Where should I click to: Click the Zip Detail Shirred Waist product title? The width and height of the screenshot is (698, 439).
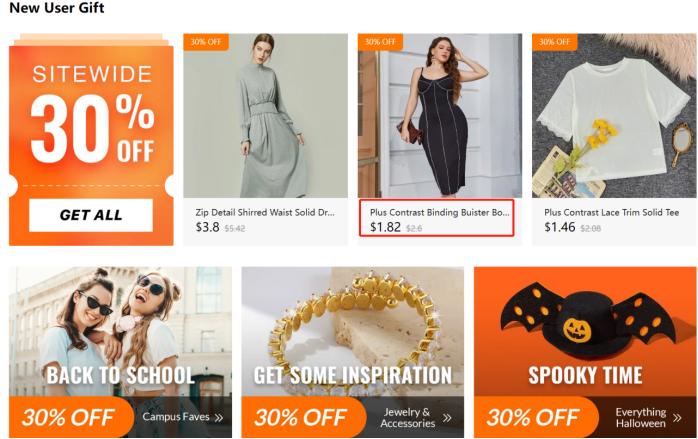click(x=264, y=212)
